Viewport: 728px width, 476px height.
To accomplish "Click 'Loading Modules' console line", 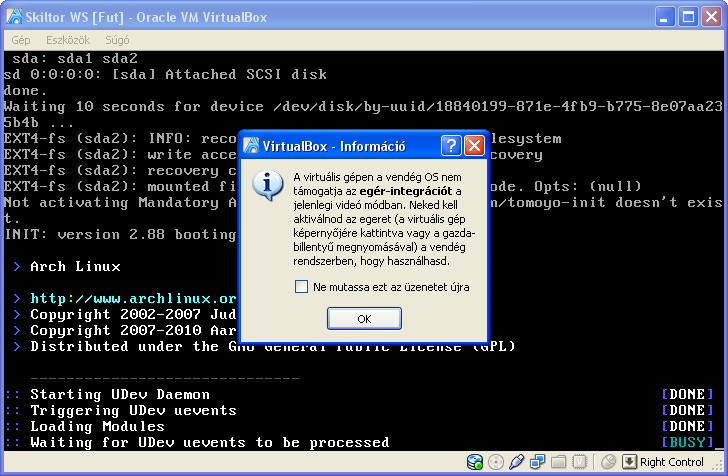I will click(98, 426).
